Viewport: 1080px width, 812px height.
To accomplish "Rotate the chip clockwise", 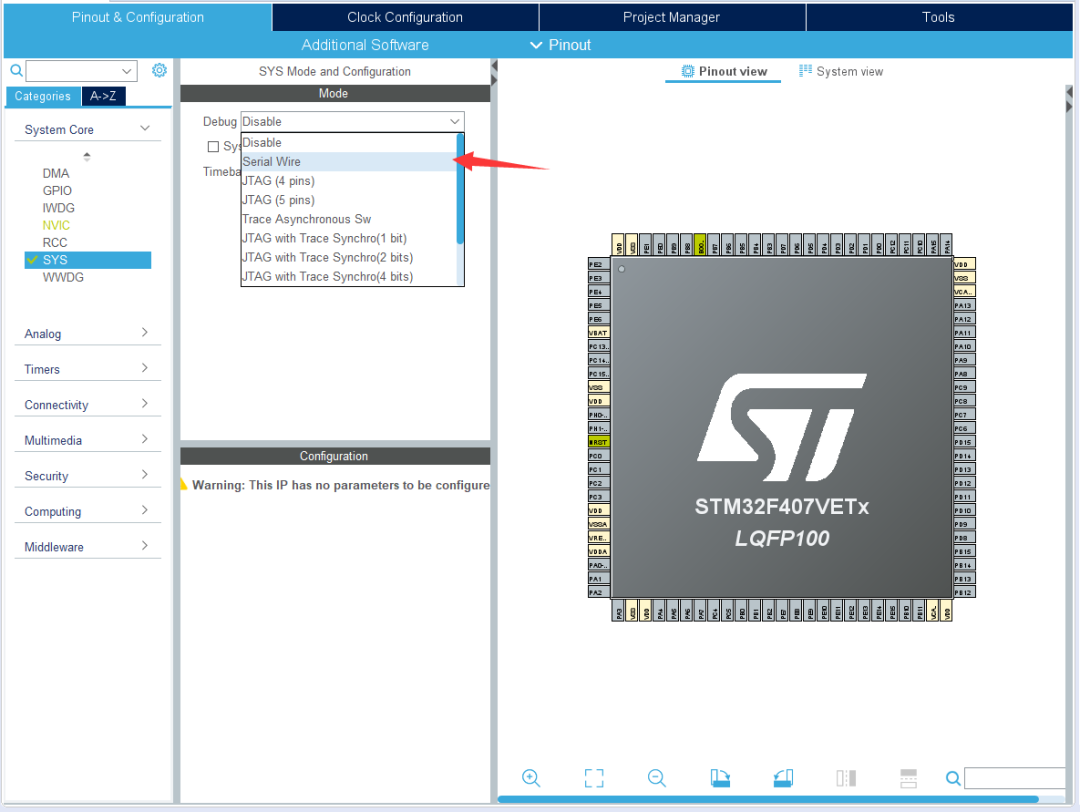I will coord(720,778).
